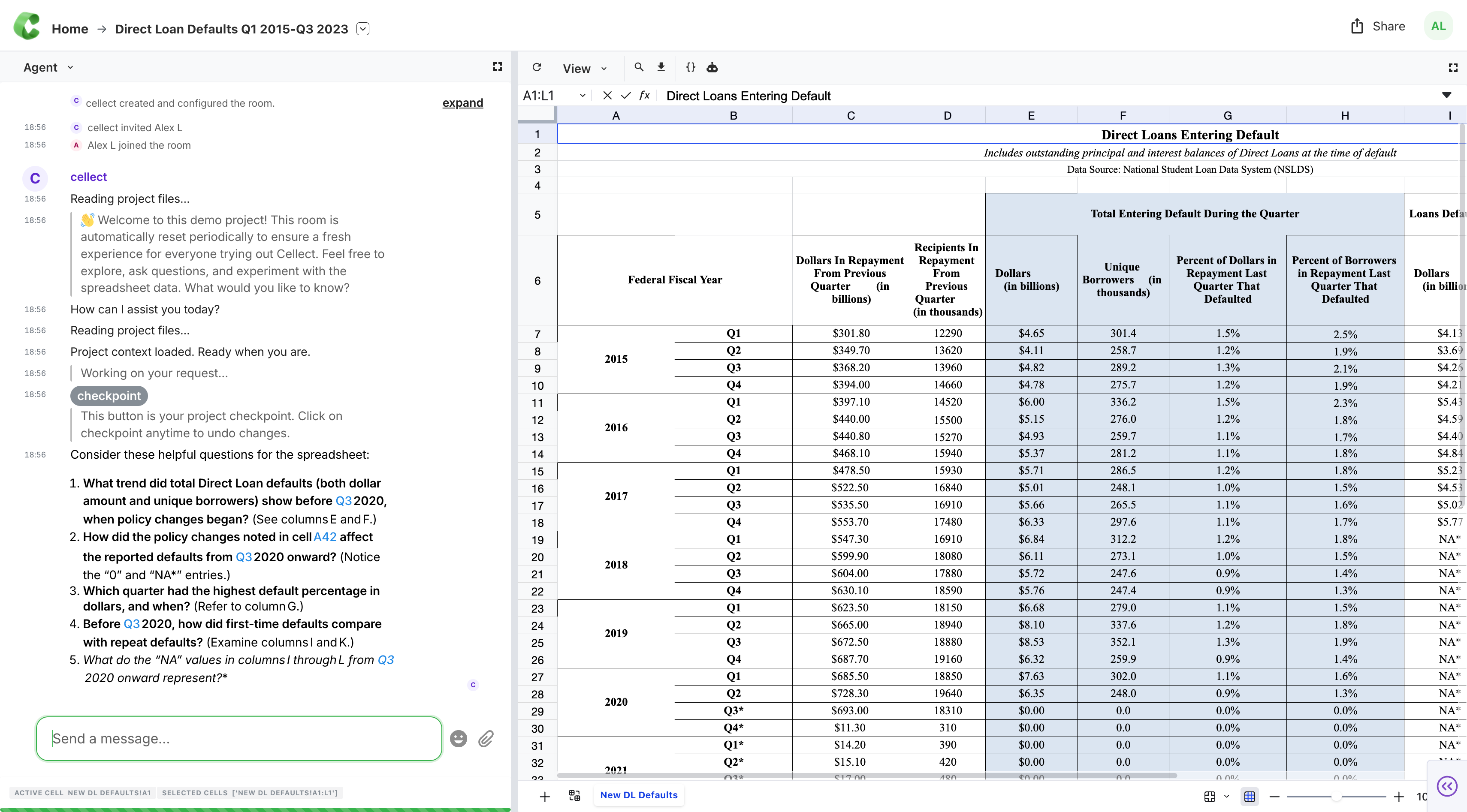
Task: Click the download icon in toolbar
Action: (x=661, y=67)
